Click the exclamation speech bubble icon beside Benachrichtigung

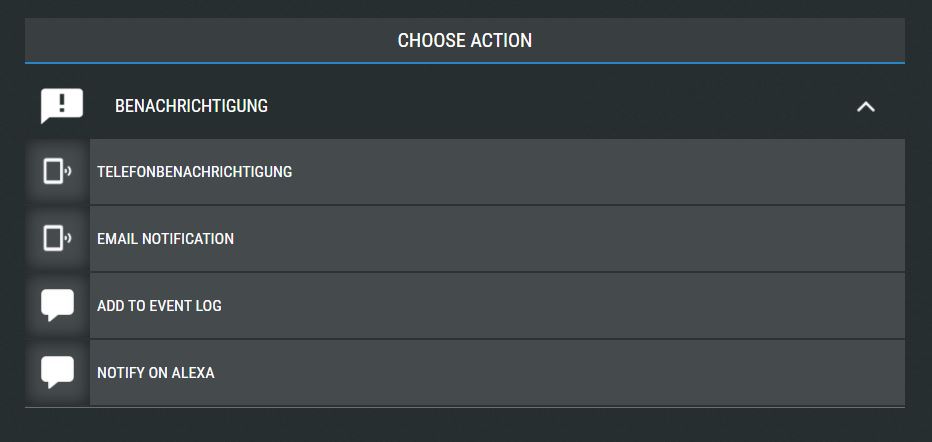62,106
